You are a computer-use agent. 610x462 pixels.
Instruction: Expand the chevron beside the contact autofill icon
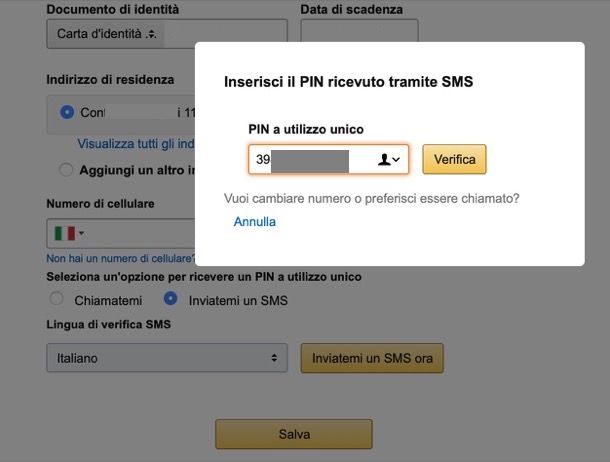point(397,160)
